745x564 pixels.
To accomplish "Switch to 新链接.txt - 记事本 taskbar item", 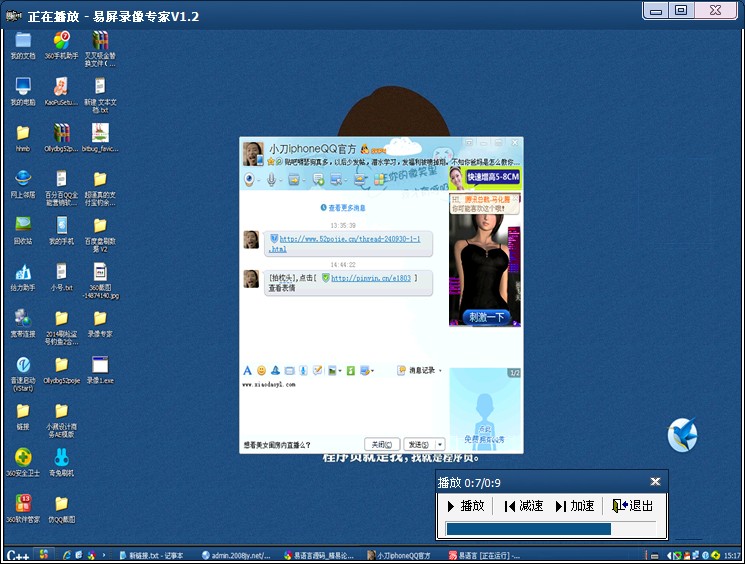I will (x=151, y=555).
